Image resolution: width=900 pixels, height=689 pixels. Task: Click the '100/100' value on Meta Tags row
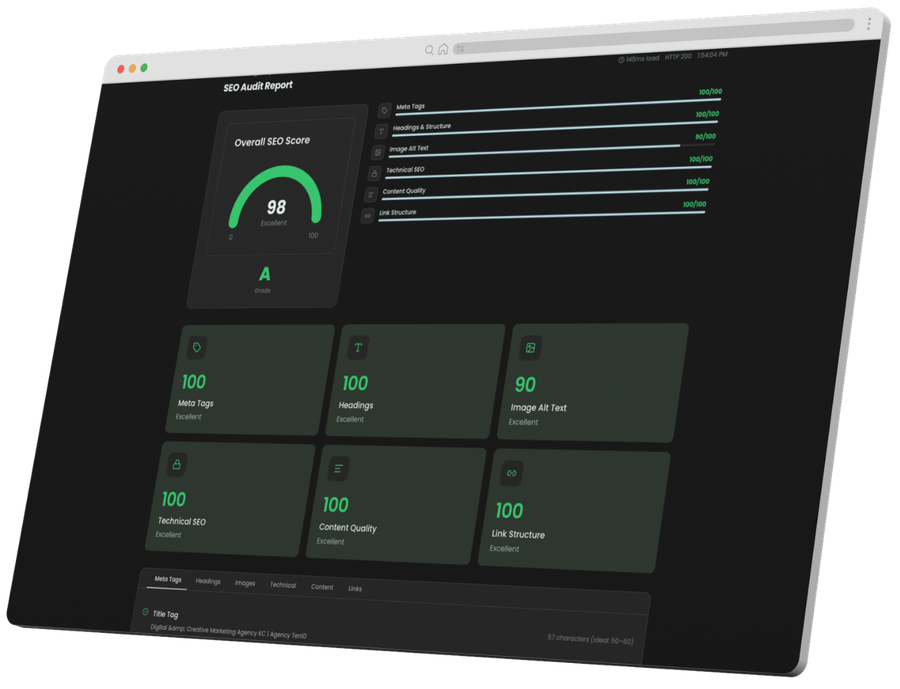pyautogui.click(x=711, y=92)
